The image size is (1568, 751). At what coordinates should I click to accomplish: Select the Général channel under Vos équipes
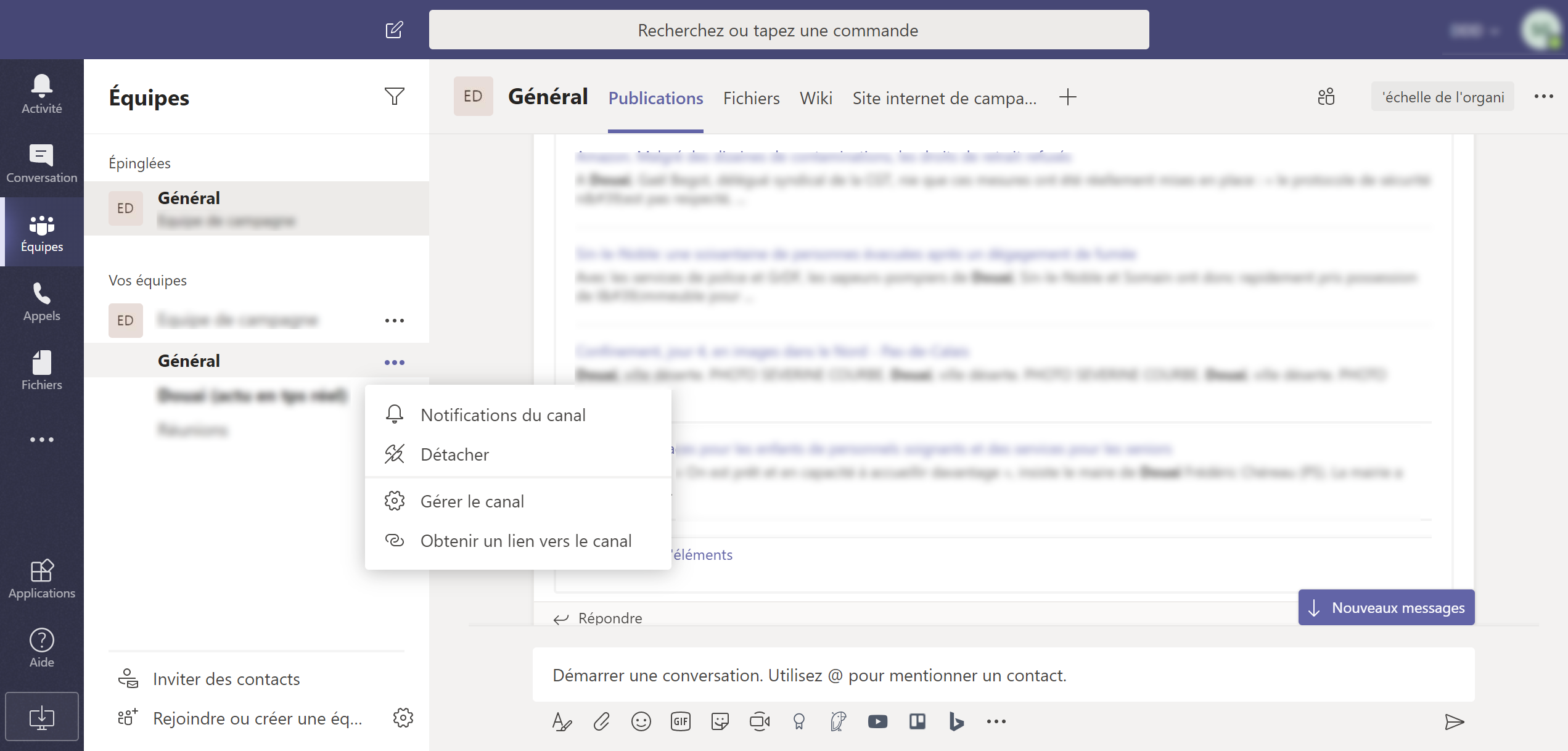(257, 361)
